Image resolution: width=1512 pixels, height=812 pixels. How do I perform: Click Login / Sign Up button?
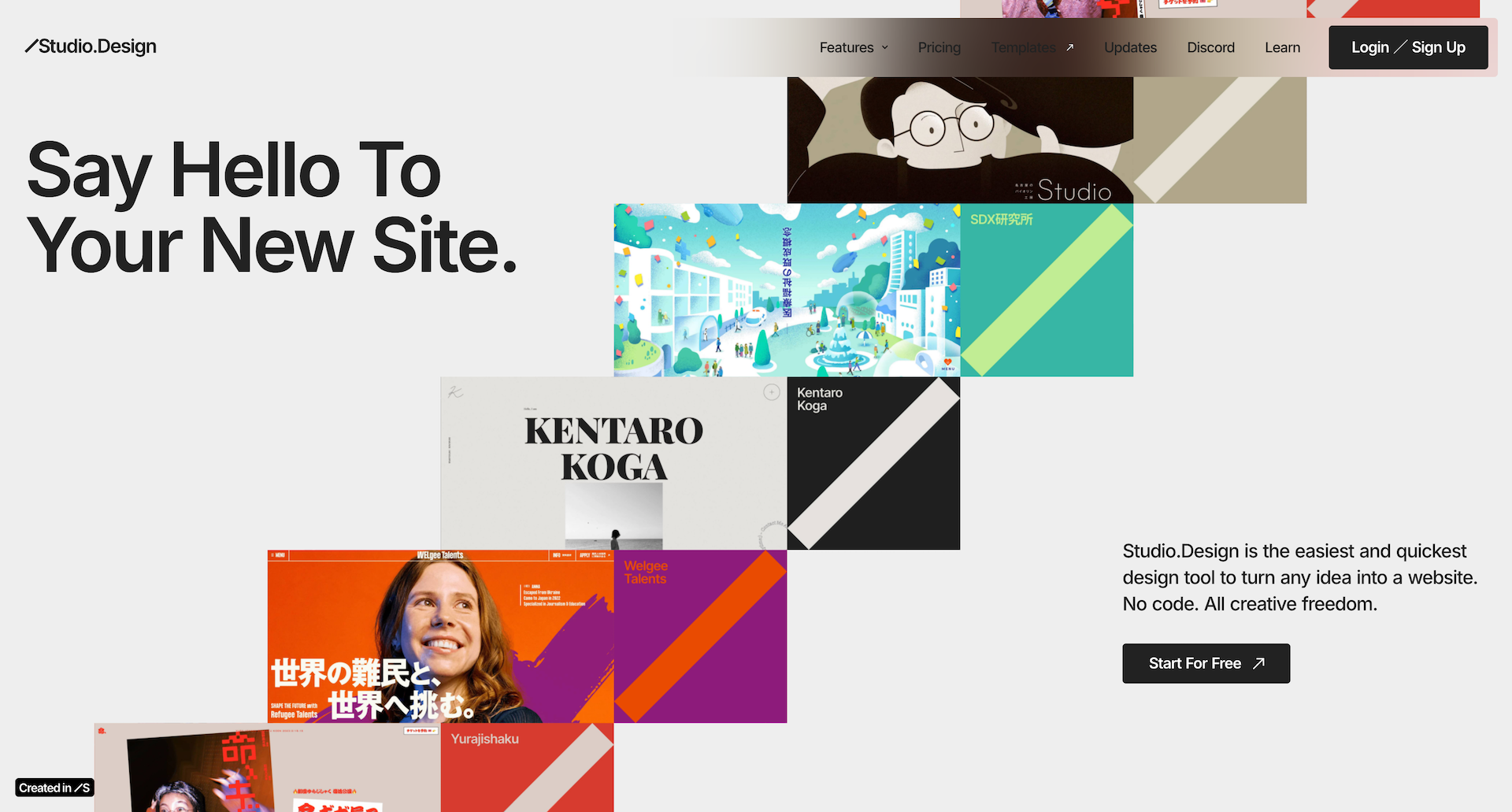1408,47
